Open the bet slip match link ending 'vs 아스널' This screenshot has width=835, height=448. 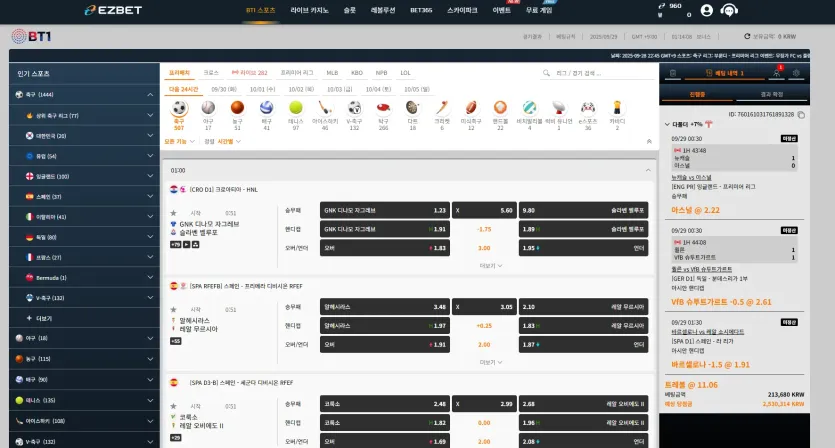(691, 177)
